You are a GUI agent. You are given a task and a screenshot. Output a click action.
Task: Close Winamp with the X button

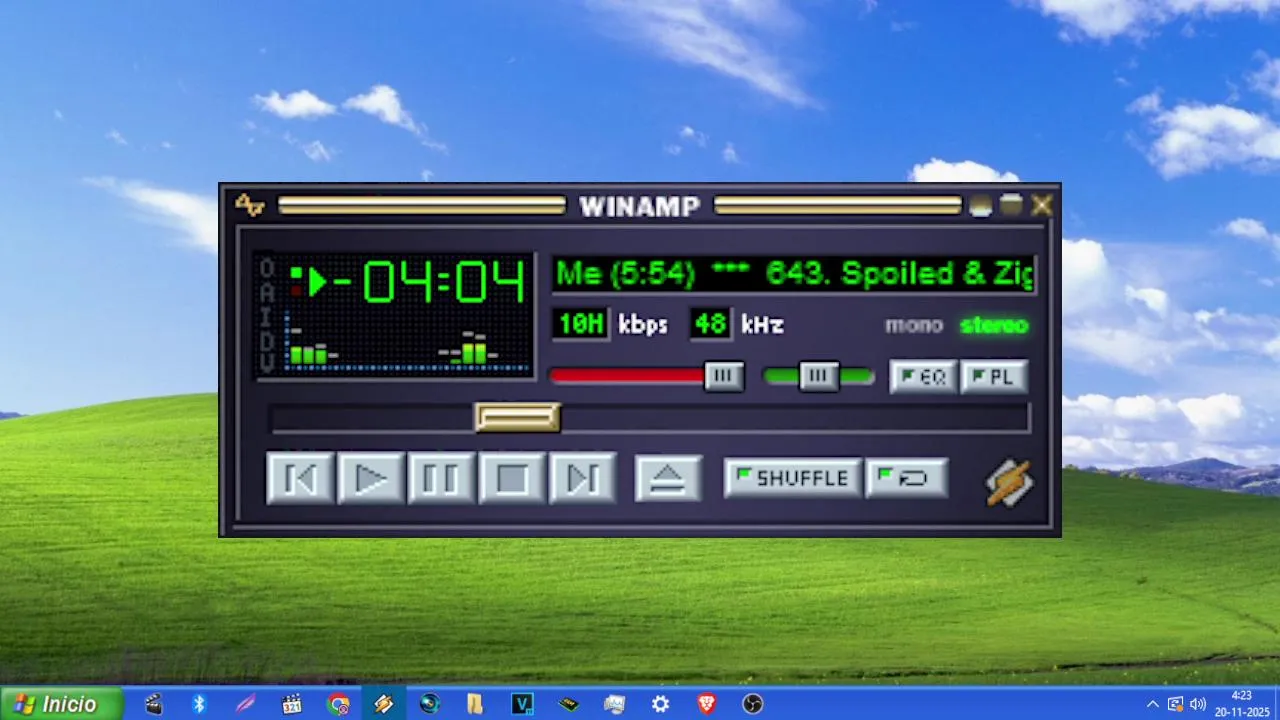point(1042,205)
